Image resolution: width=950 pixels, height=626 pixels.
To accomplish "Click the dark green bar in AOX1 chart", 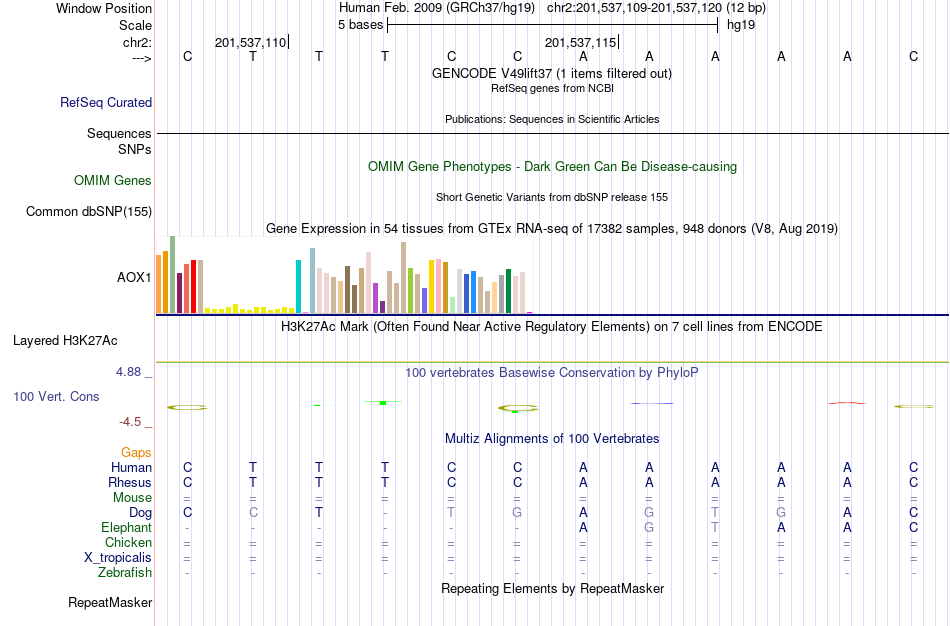I will (509, 291).
